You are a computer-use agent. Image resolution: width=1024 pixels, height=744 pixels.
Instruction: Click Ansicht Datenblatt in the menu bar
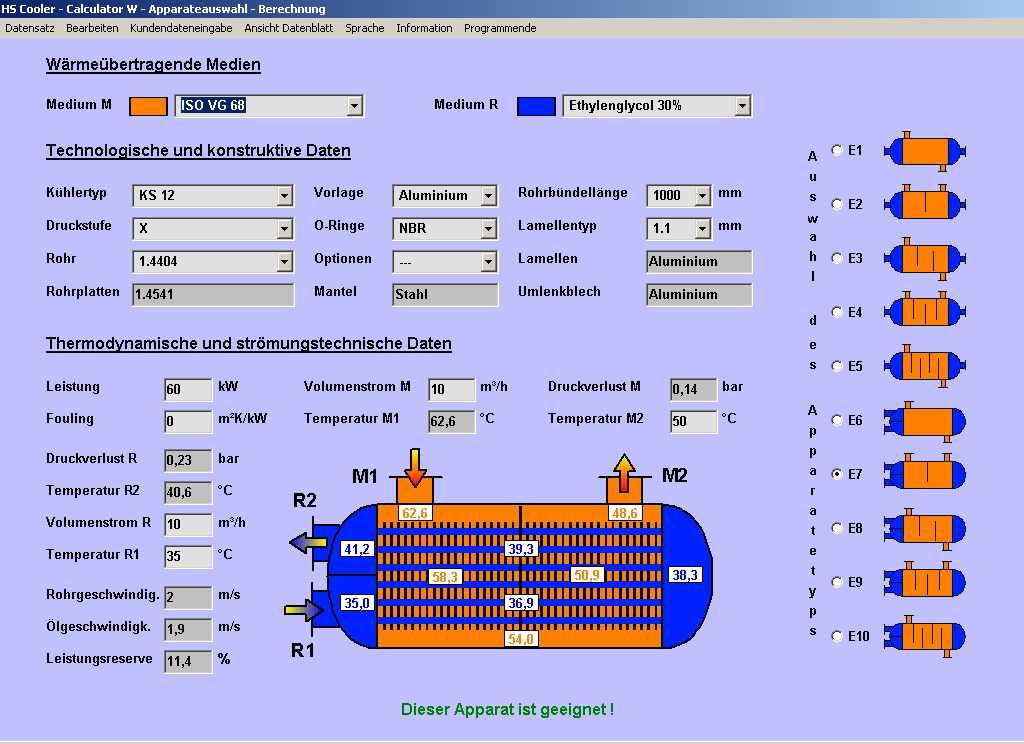click(289, 28)
